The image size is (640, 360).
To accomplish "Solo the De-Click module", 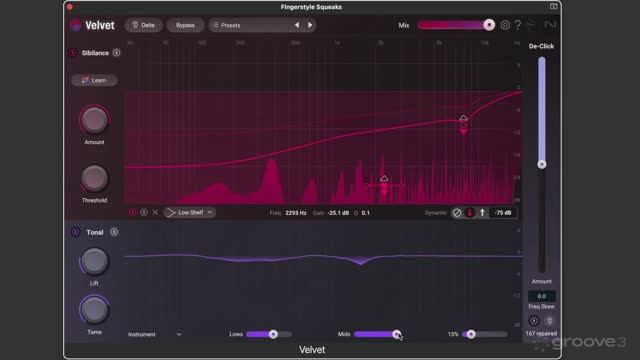I will [549, 321].
